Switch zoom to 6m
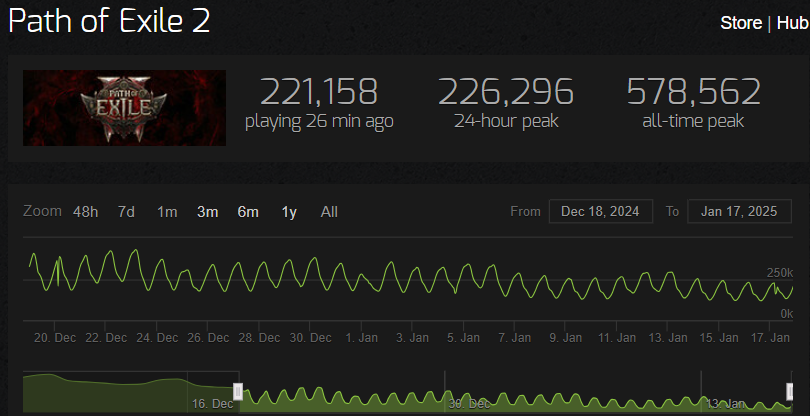Image resolution: width=810 pixels, height=416 pixels. click(x=248, y=212)
